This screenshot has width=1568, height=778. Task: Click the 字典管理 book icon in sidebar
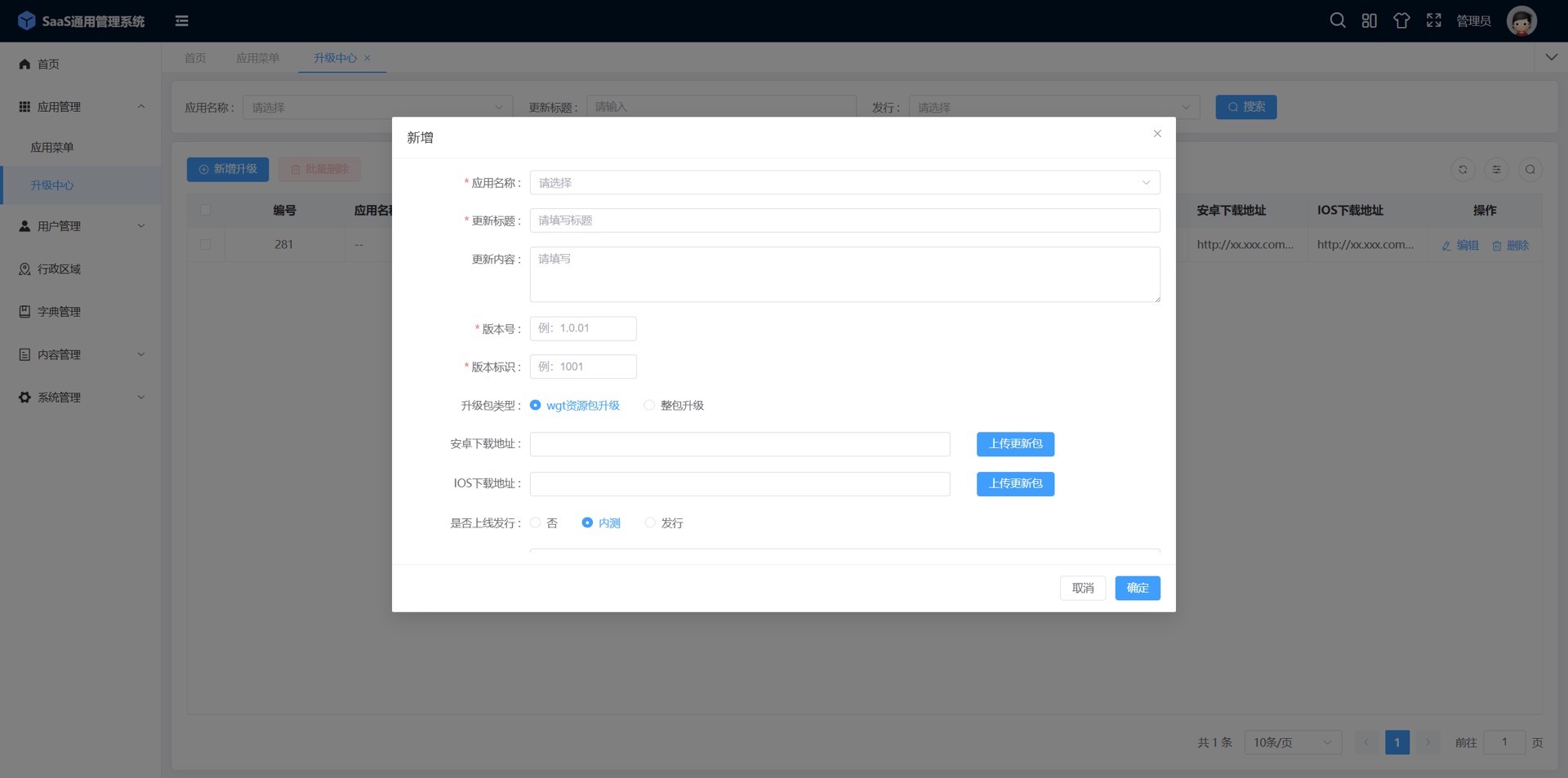(24, 312)
